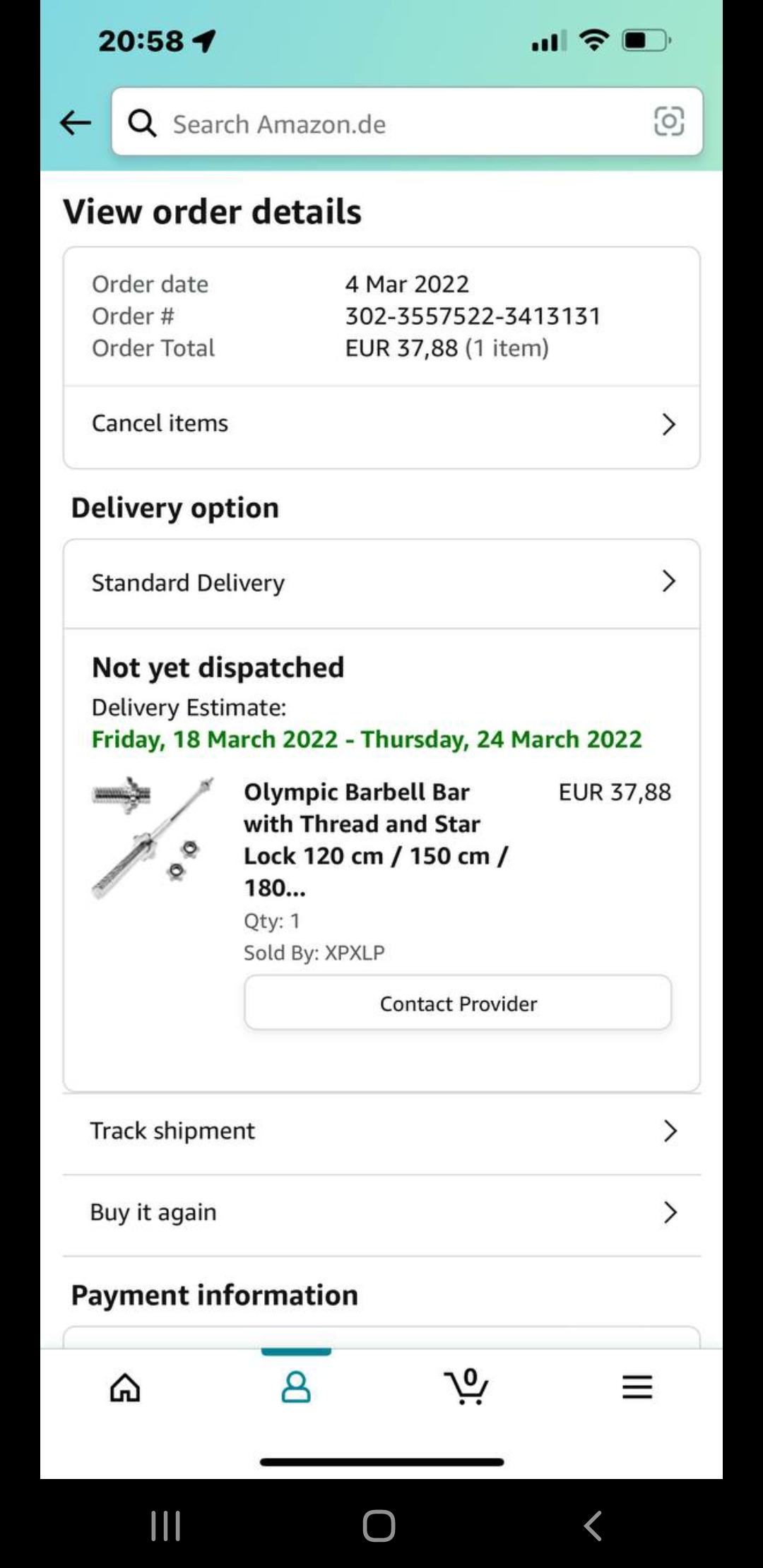763x1568 pixels.
Task: Tap the magnifying glass search icon
Action: (x=142, y=123)
